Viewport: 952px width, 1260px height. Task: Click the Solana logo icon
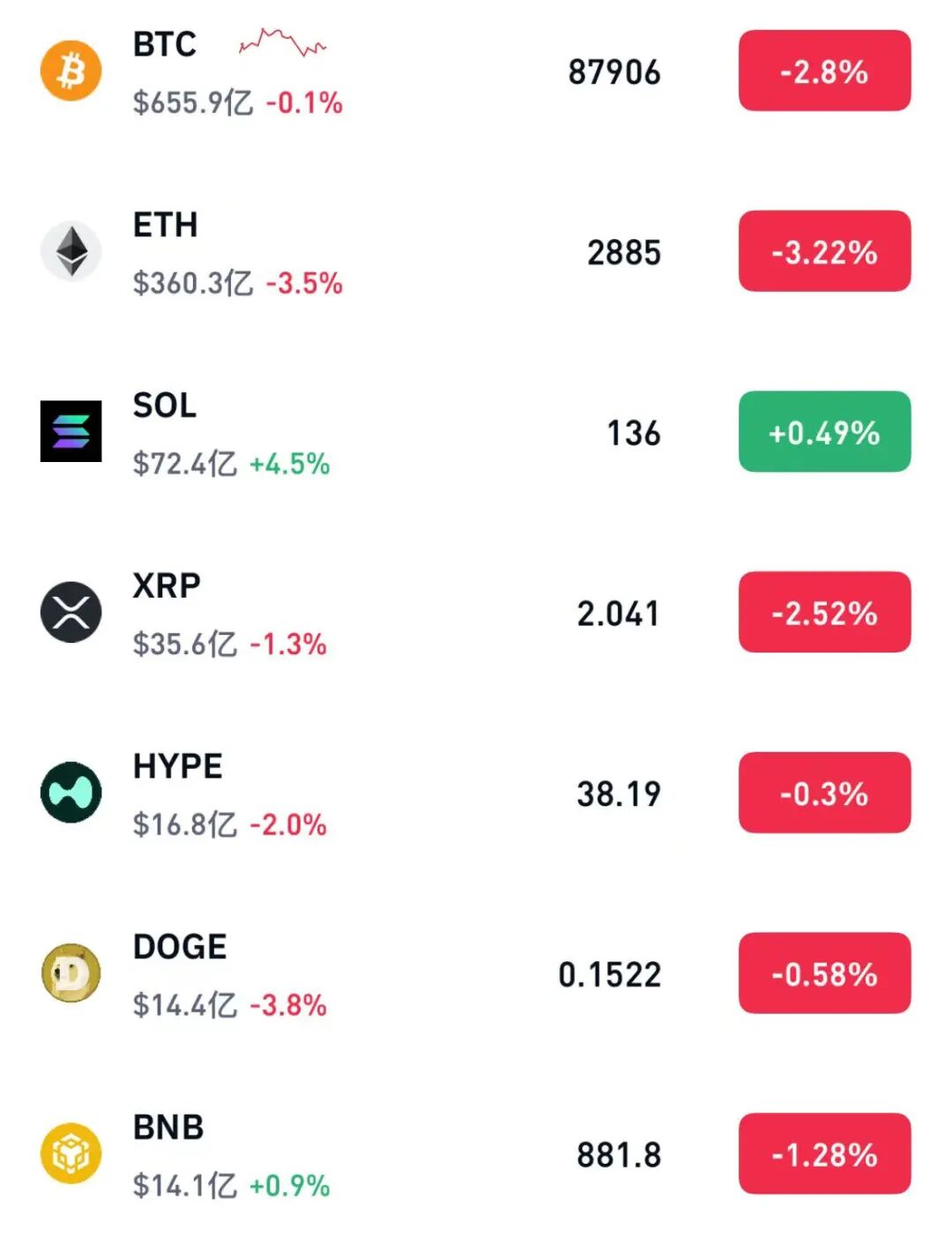(71, 431)
